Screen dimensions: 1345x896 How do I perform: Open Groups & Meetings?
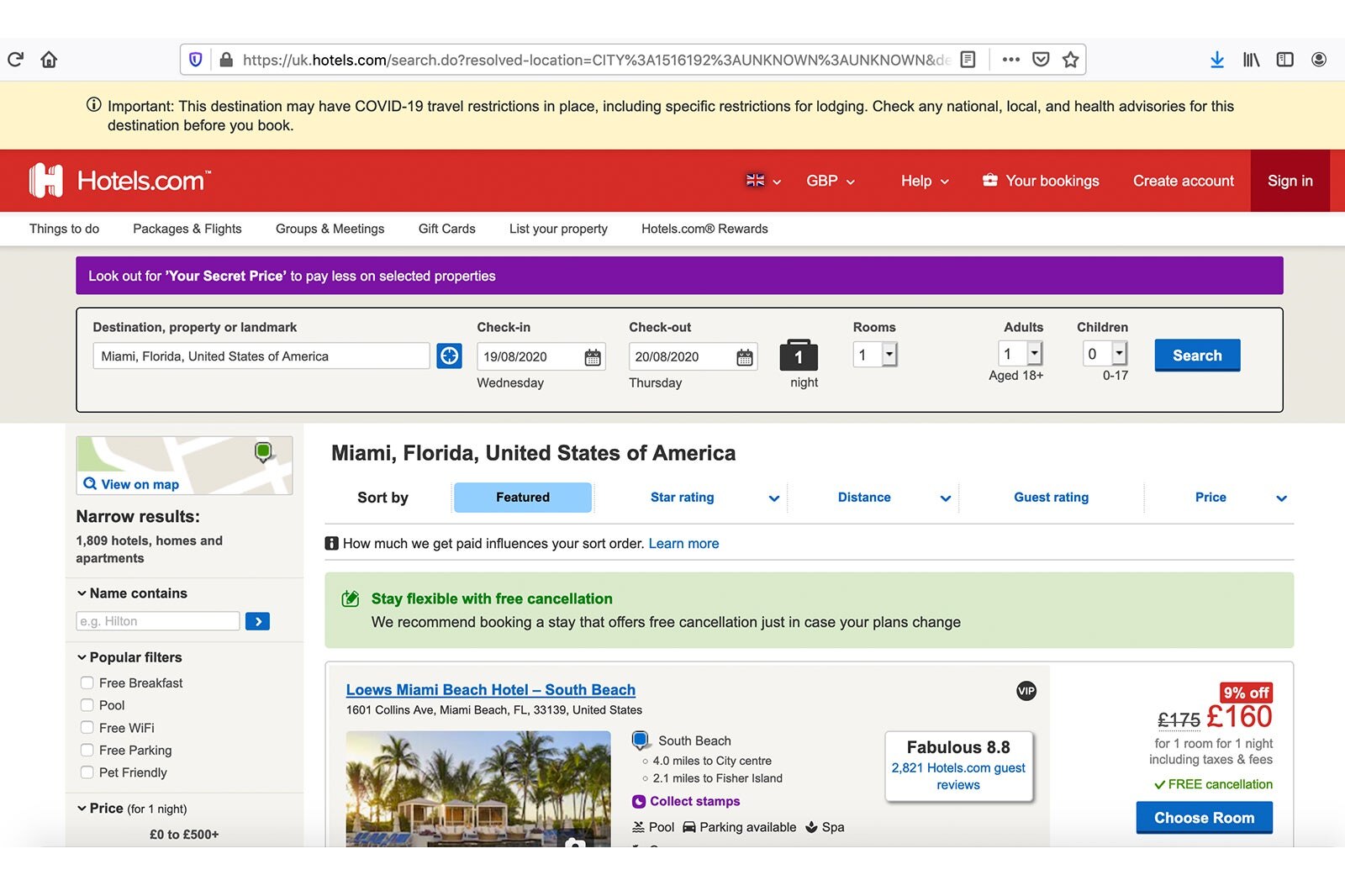point(330,229)
